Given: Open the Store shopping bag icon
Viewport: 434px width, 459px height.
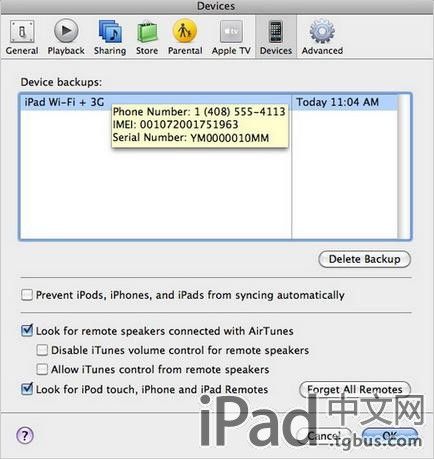Looking at the screenshot, I should pos(147,31).
